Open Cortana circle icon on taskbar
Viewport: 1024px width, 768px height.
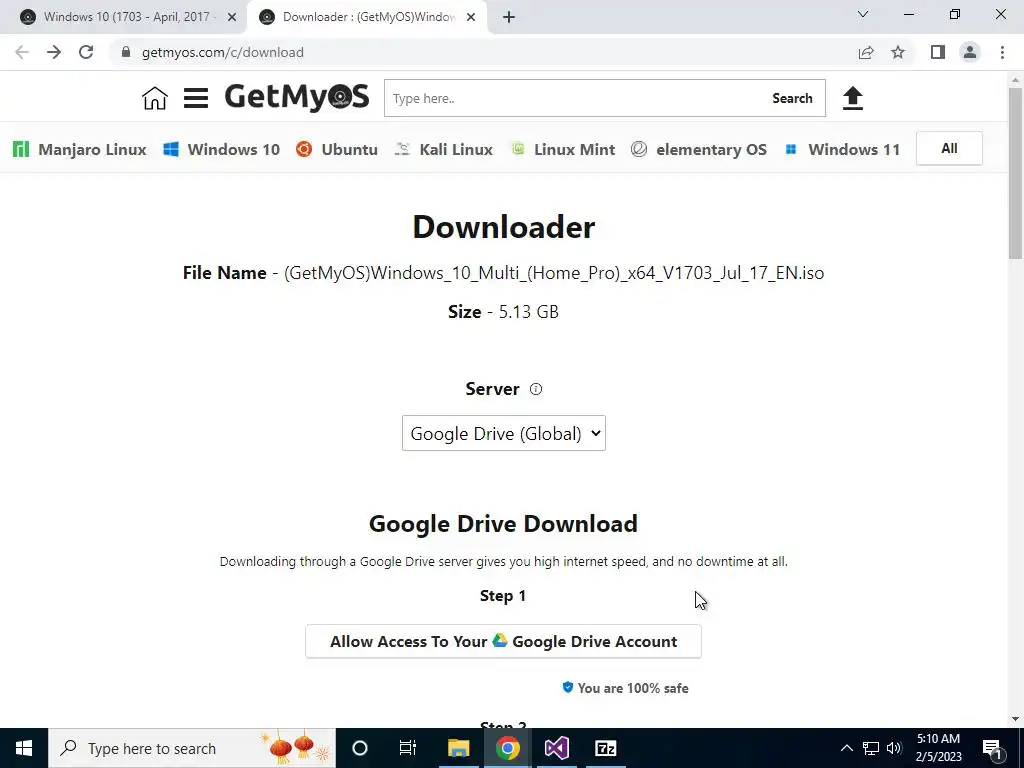coord(360,748)
